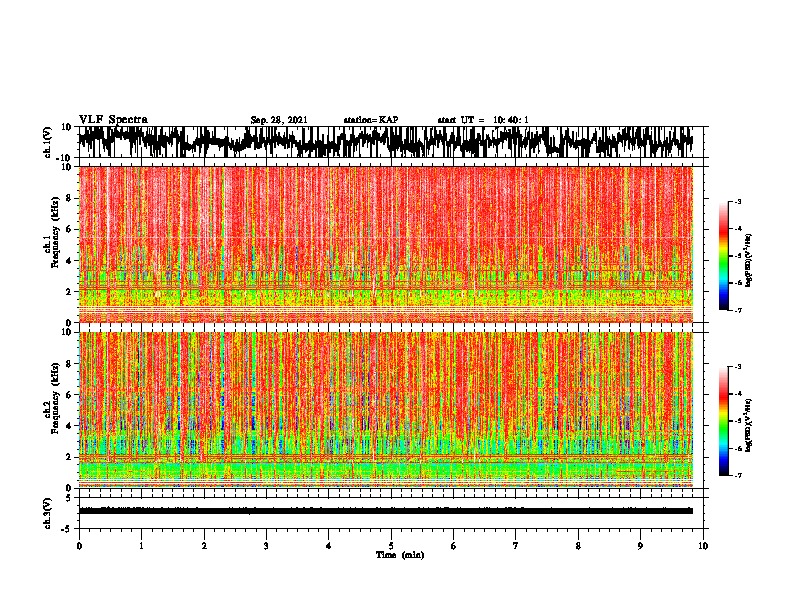
Task: Click the "4" kHz tick of ch.2 spectrogram
Action: pyautogui.click(x=69, y=426)
